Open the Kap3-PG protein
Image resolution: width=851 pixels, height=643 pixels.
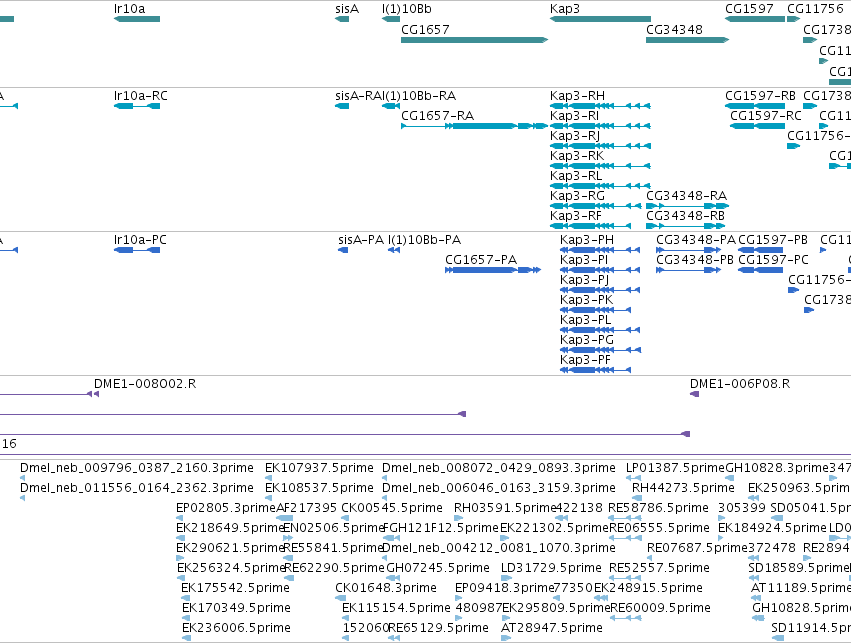coord(600,350)
